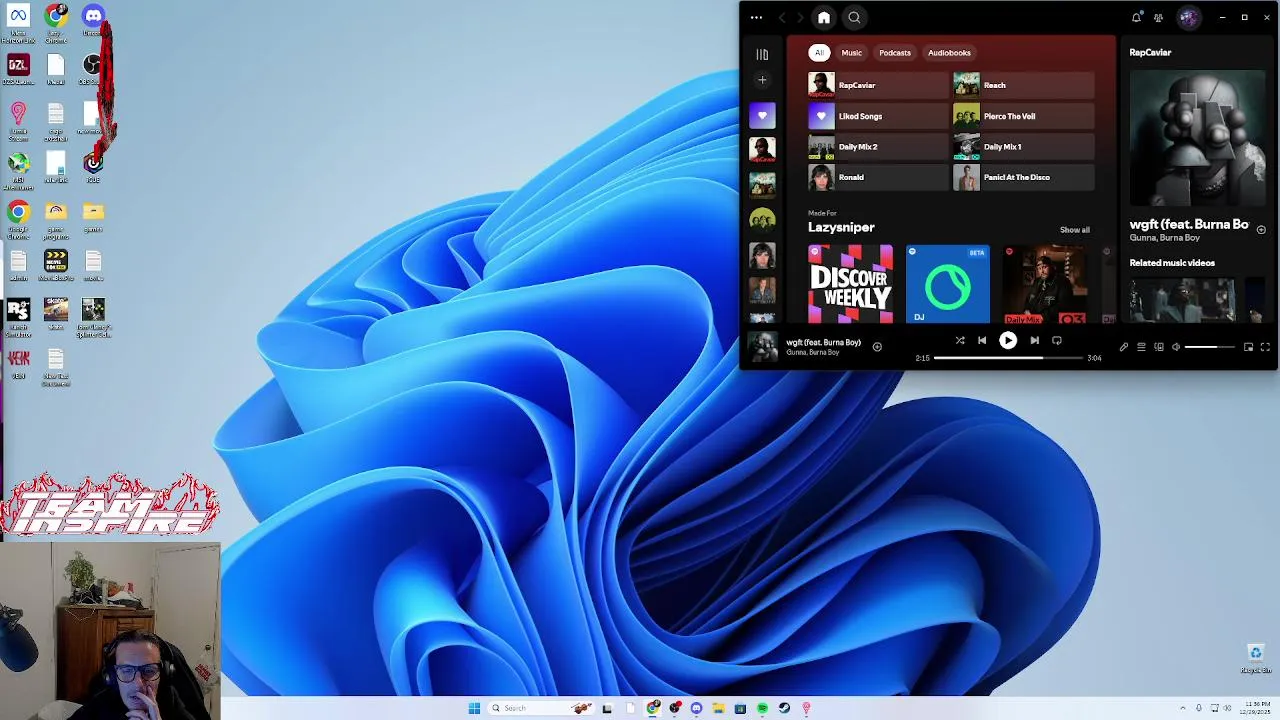Skip to the previous track
Image resolution: width=1280 pixels, height=720 pixels.
coord(982,340)
